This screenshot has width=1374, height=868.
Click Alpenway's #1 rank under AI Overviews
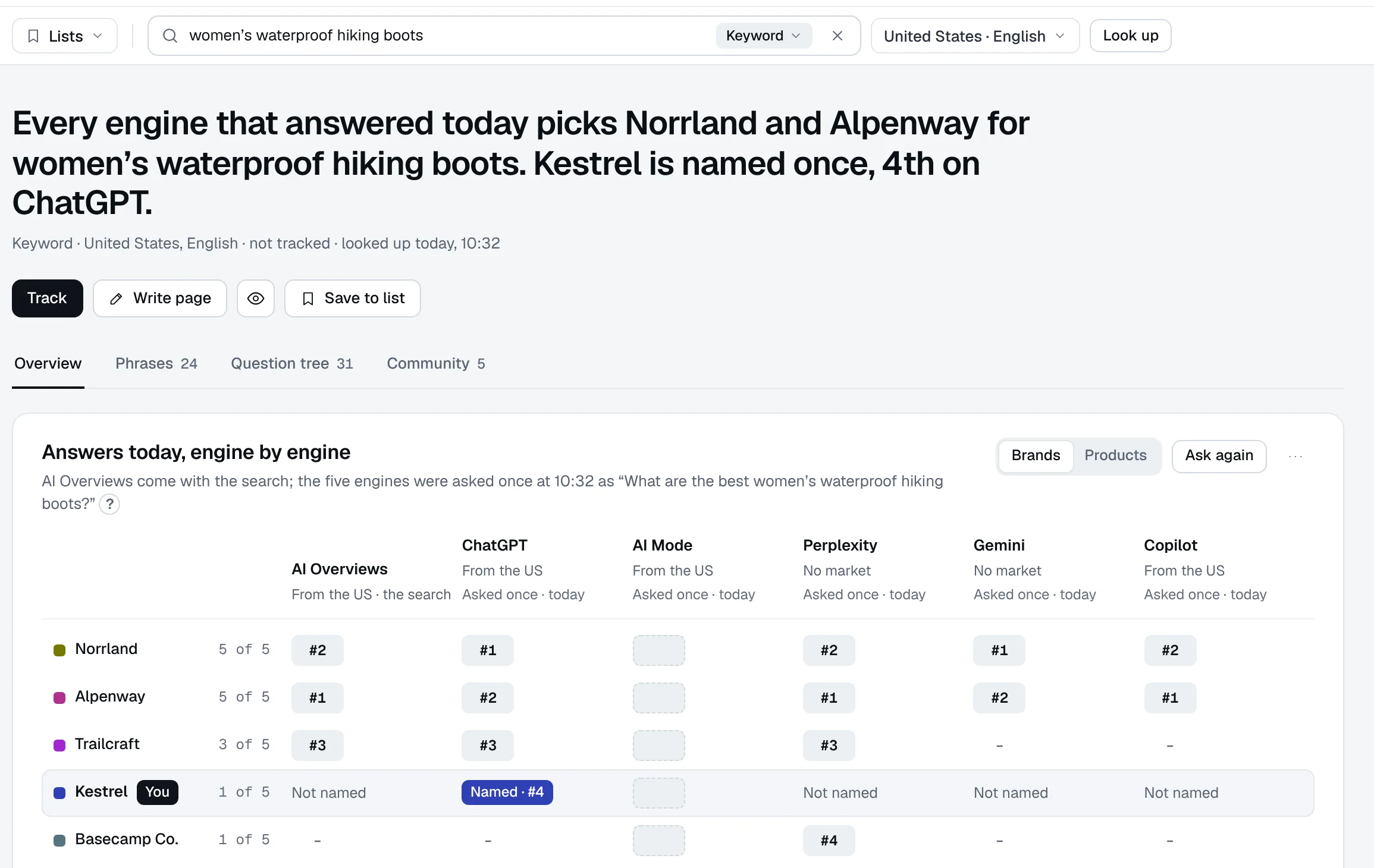(x=317, y=698)
